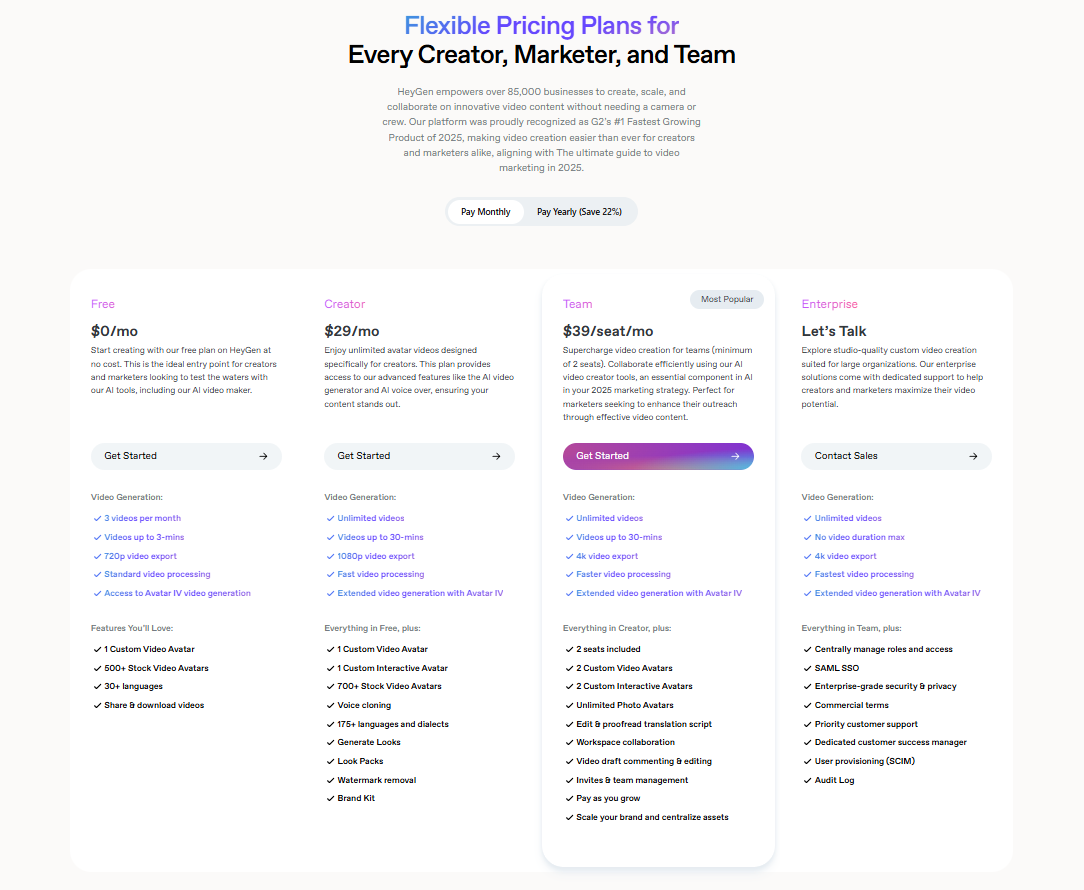Click Get Started on the Creator plan
This screenshot has width=1084, height=890.
[419, 456]
